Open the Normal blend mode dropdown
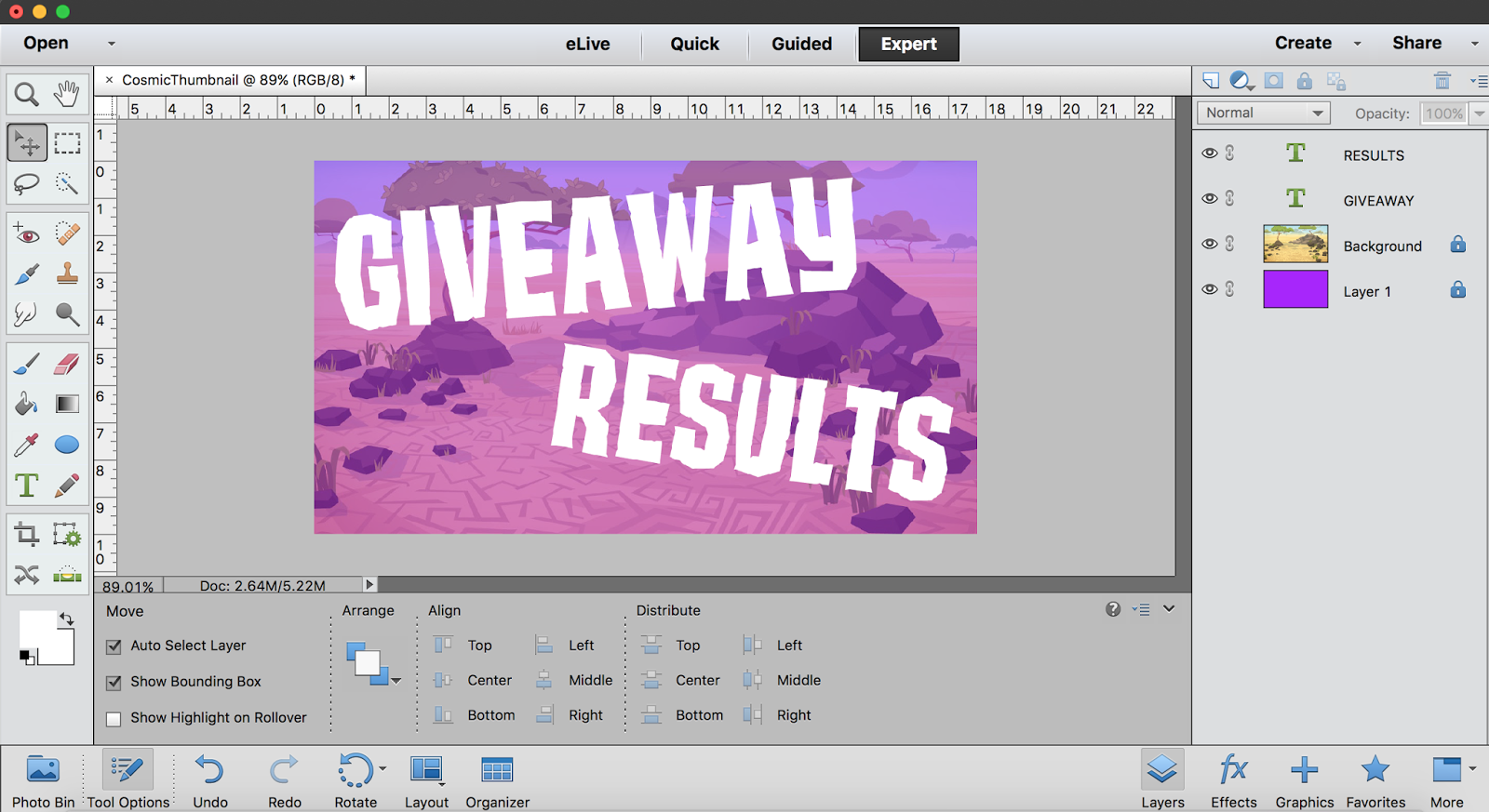This screenshot has height=812, width=1489. tap(1264, 113)
